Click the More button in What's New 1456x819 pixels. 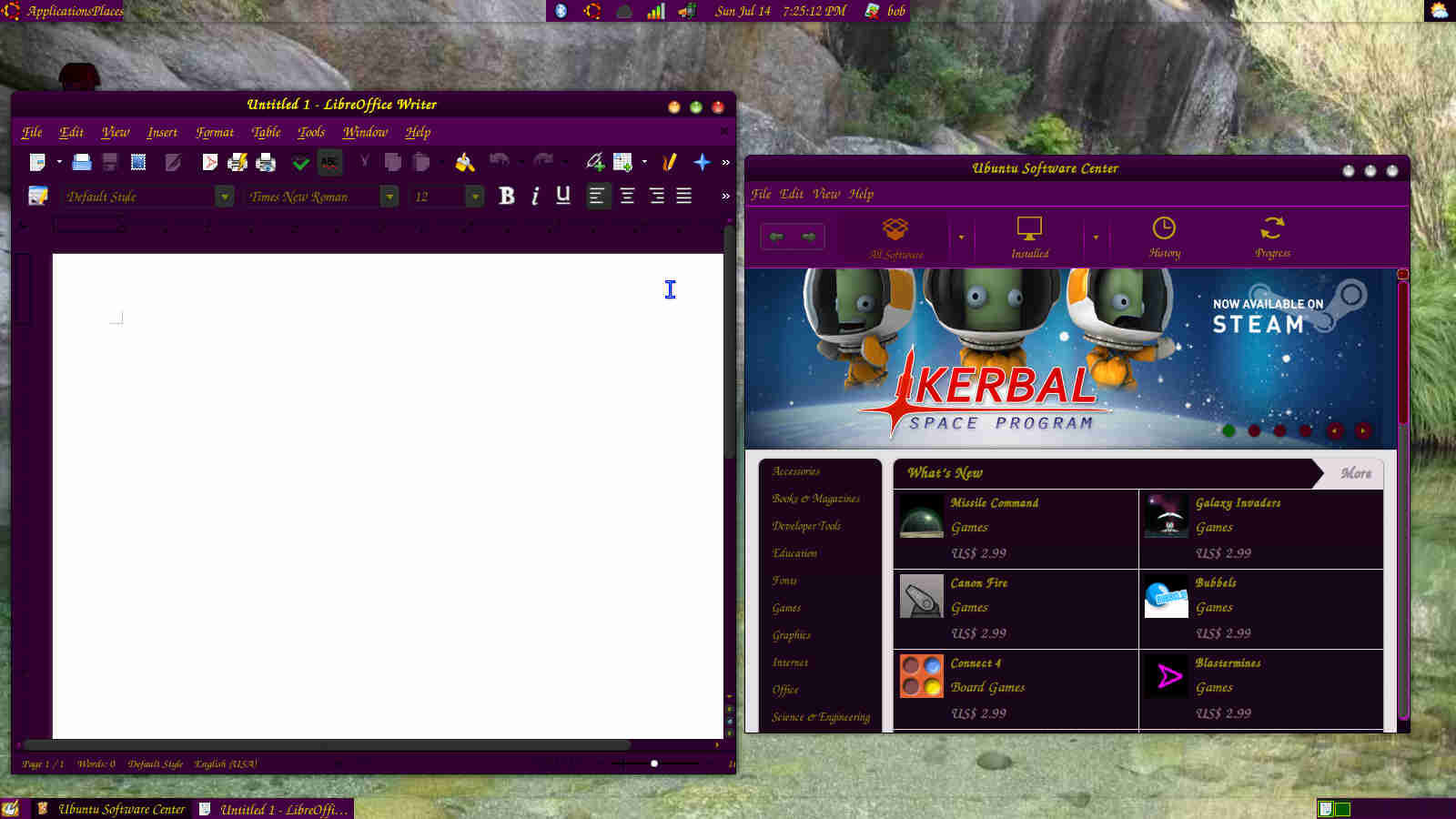point(1355,473)
